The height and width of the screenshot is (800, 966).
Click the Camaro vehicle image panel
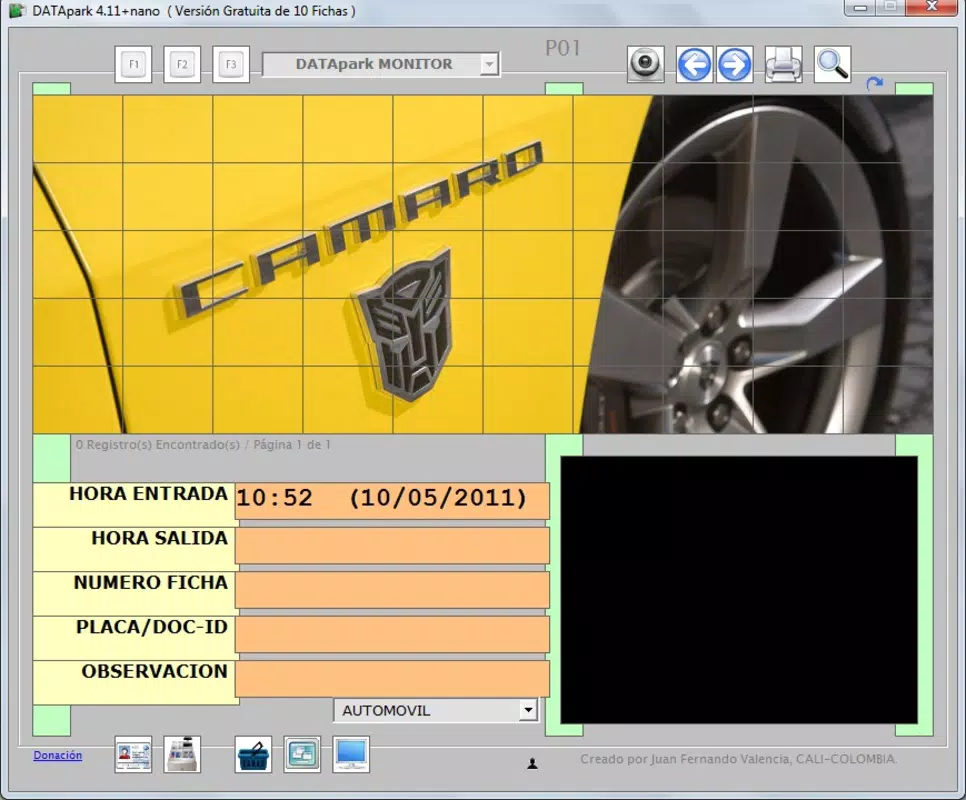click(x=483, y=264)
